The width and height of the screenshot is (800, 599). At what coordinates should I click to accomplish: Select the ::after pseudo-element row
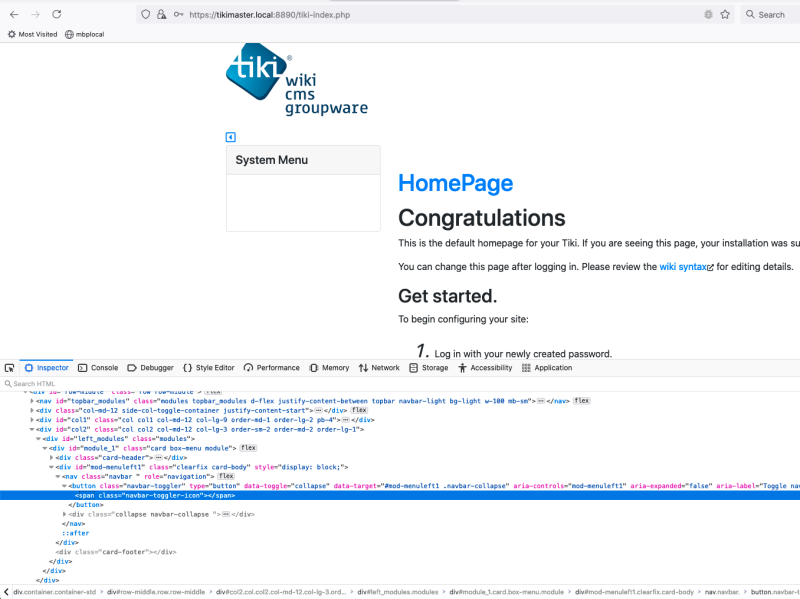pyautogui.click(x=76, y=533)
